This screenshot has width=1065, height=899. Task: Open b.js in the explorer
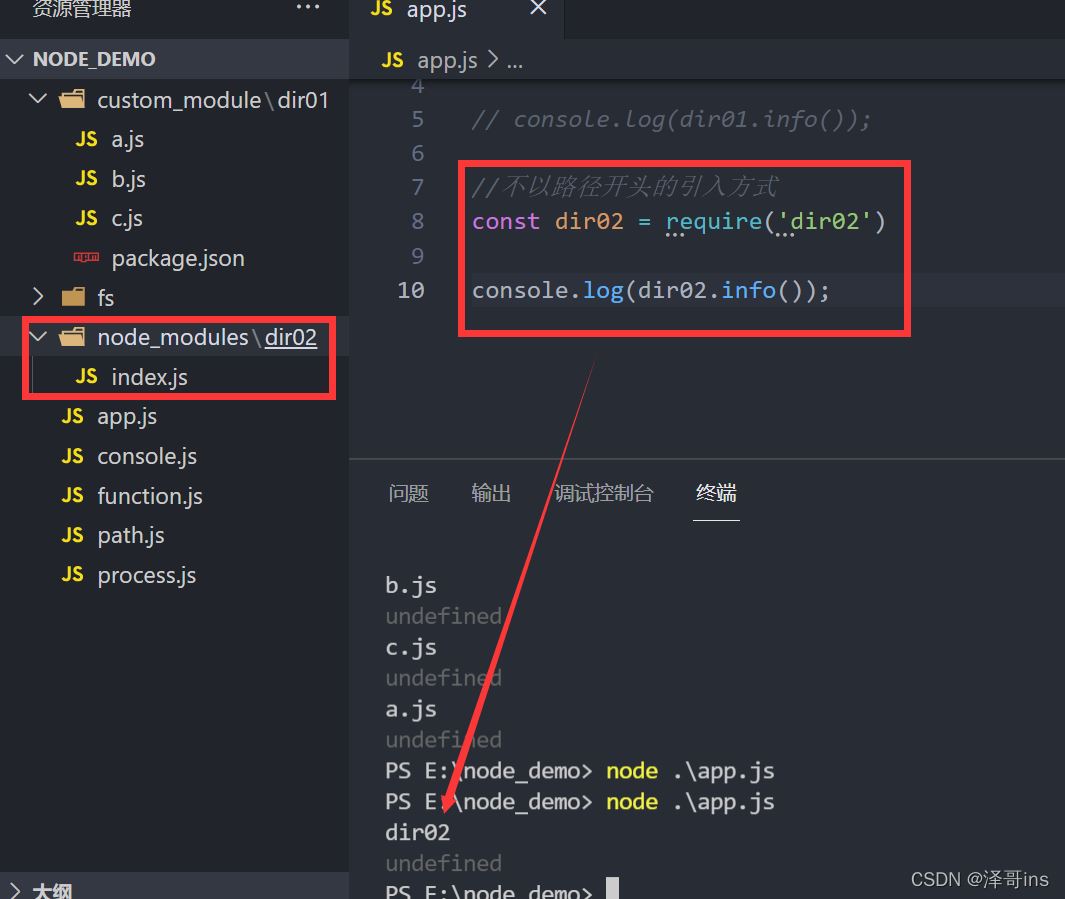[x=128, y=179]
